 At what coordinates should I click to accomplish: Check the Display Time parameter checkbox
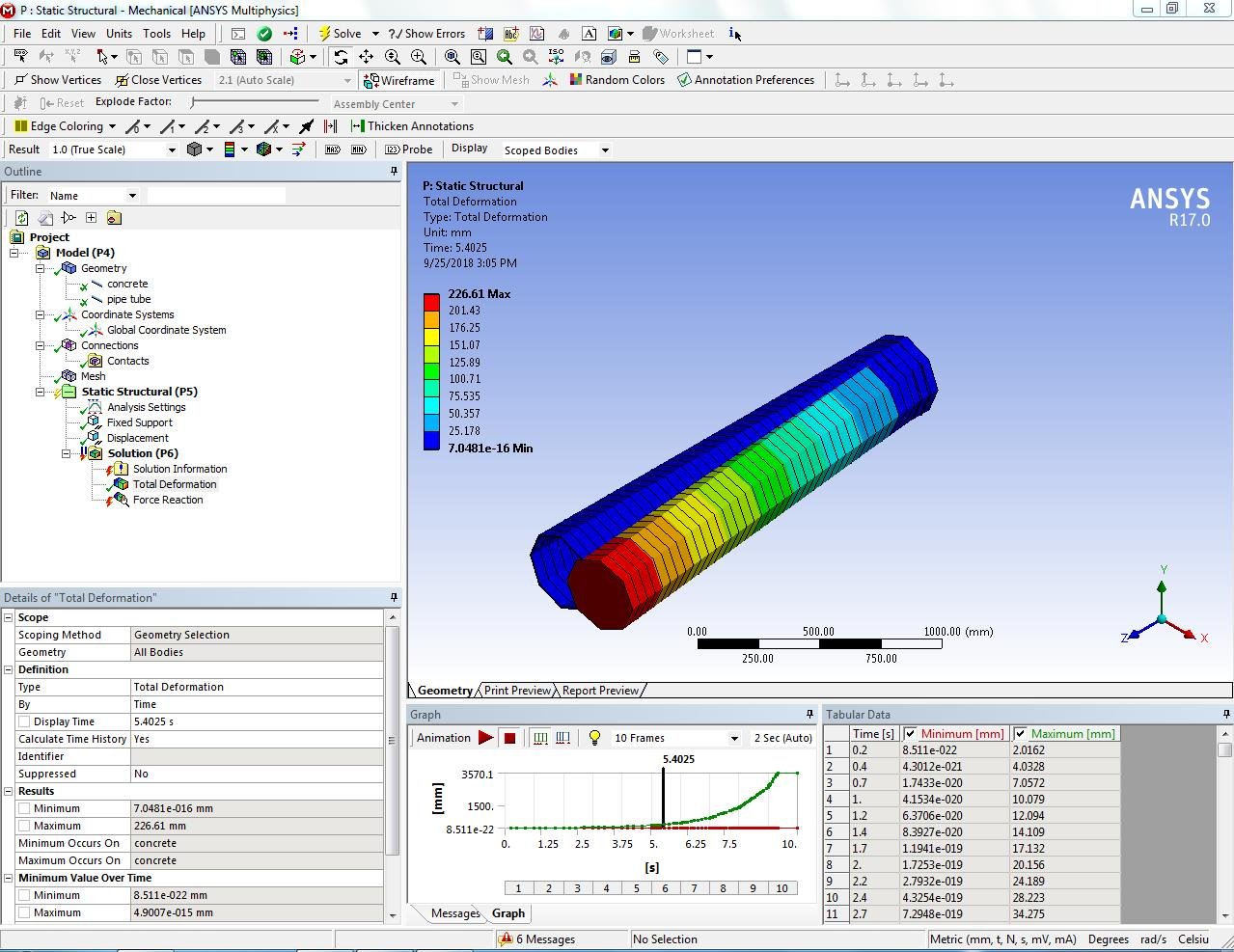click(x=24, y=721)
